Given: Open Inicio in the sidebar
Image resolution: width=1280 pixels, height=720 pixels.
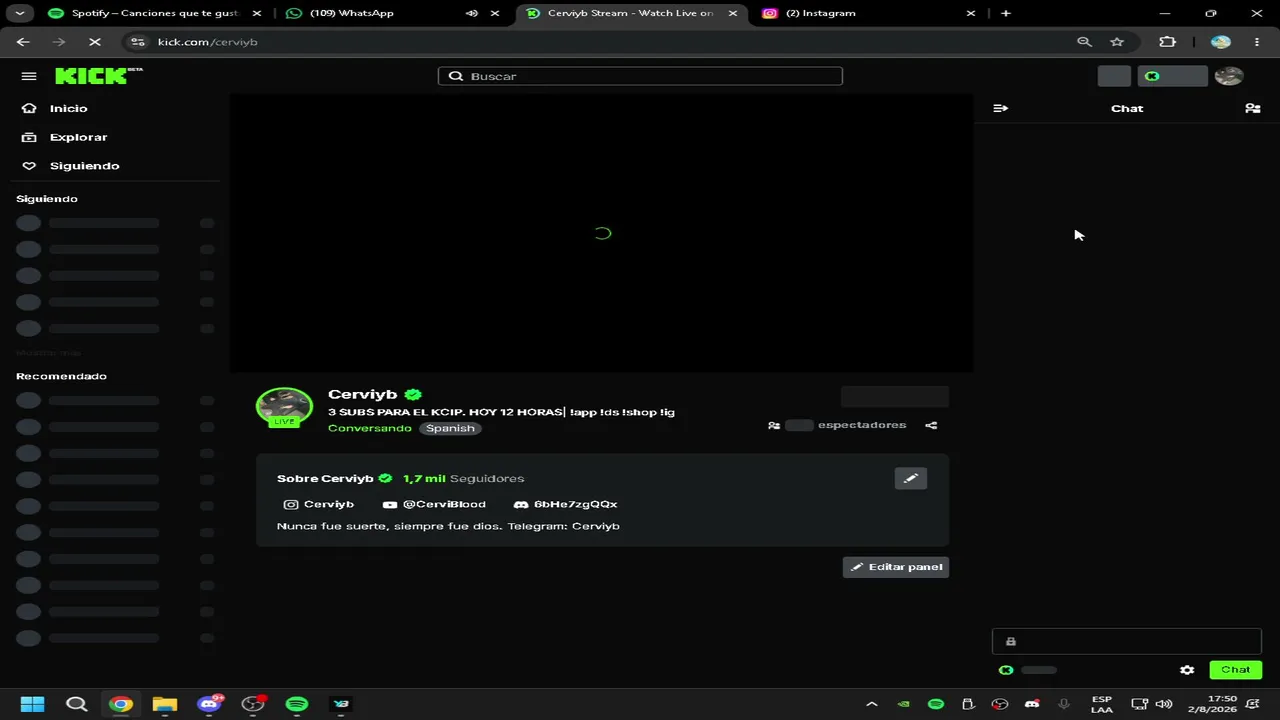Looking at the screenshot, I should 68,108.
